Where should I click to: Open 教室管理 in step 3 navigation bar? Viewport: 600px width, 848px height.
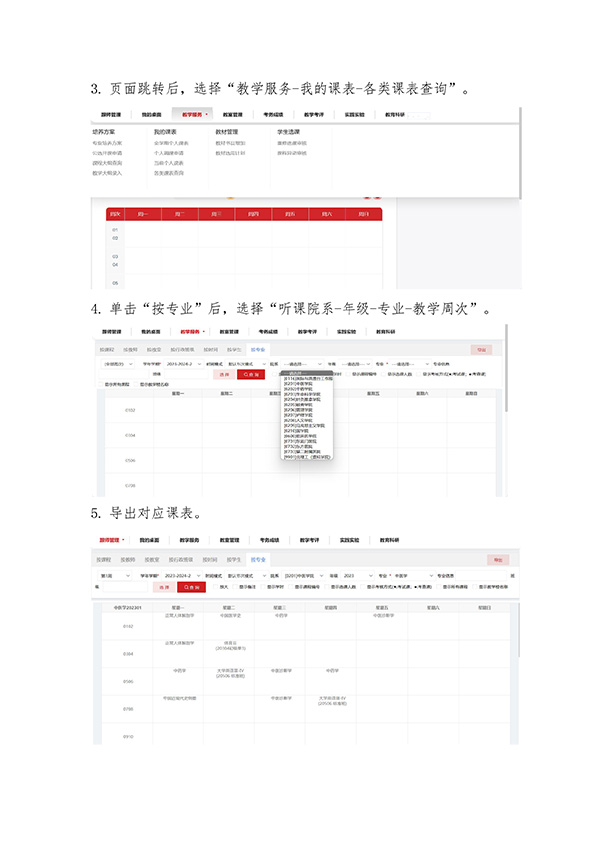[233, 115]
